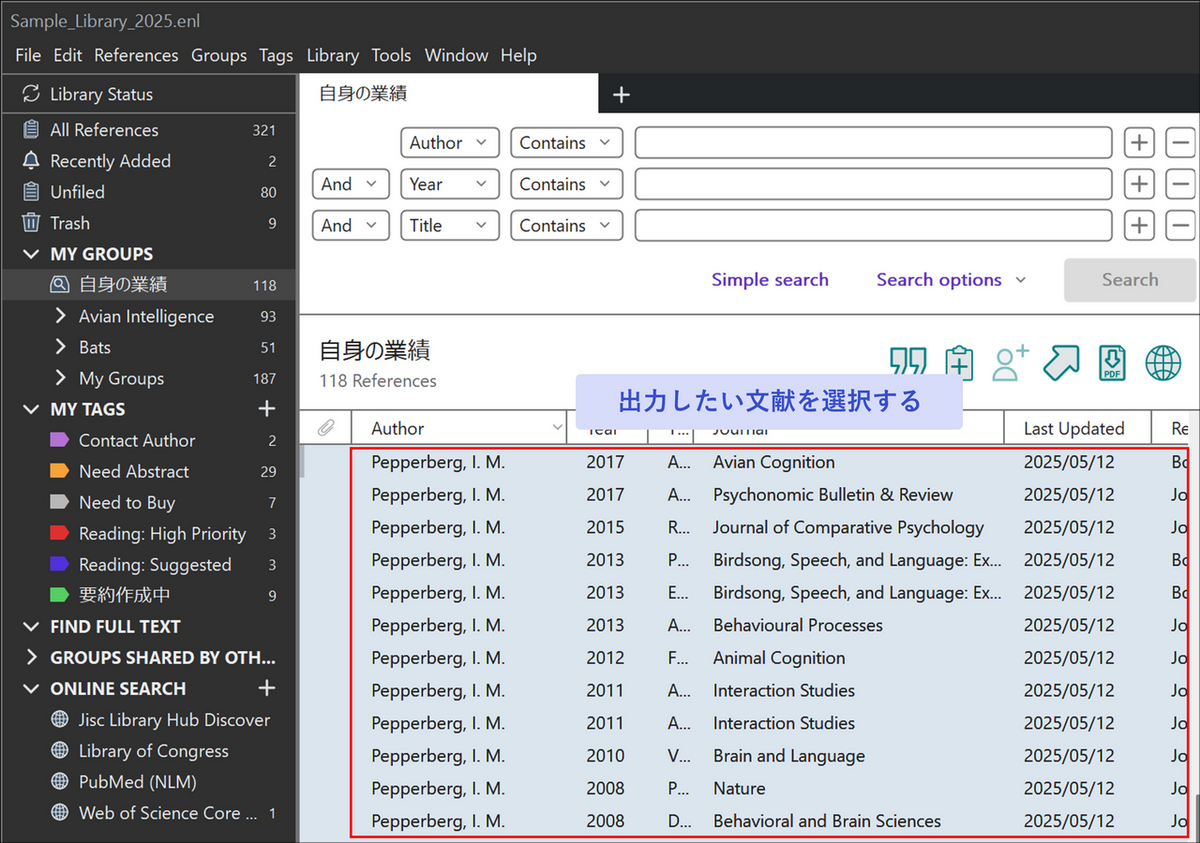
Task: Remove the Title search row with minus
Action: (x=1181, y=226)
